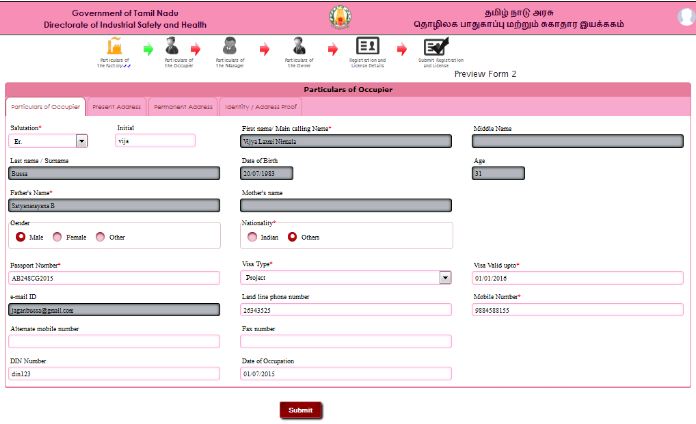Image resolution: width=696 pixels, height=424 pixels.
Task: Click the Alternate mobile number field
Action: pos(114,341)
